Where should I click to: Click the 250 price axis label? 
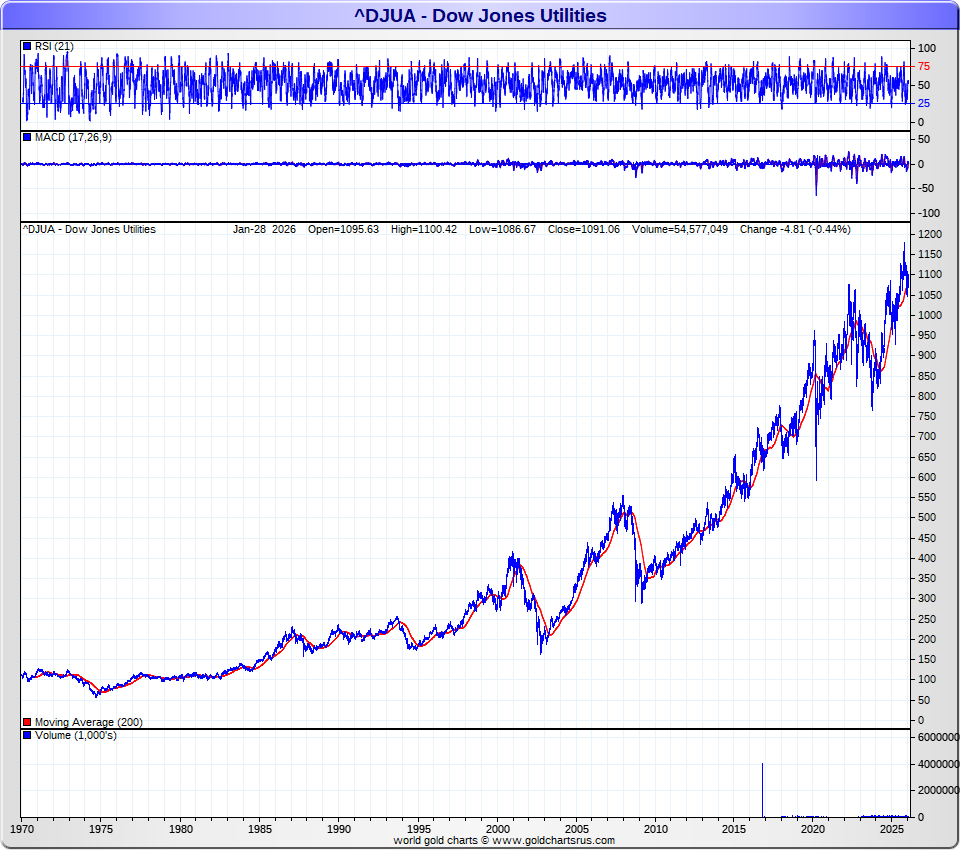click(927, 619)
